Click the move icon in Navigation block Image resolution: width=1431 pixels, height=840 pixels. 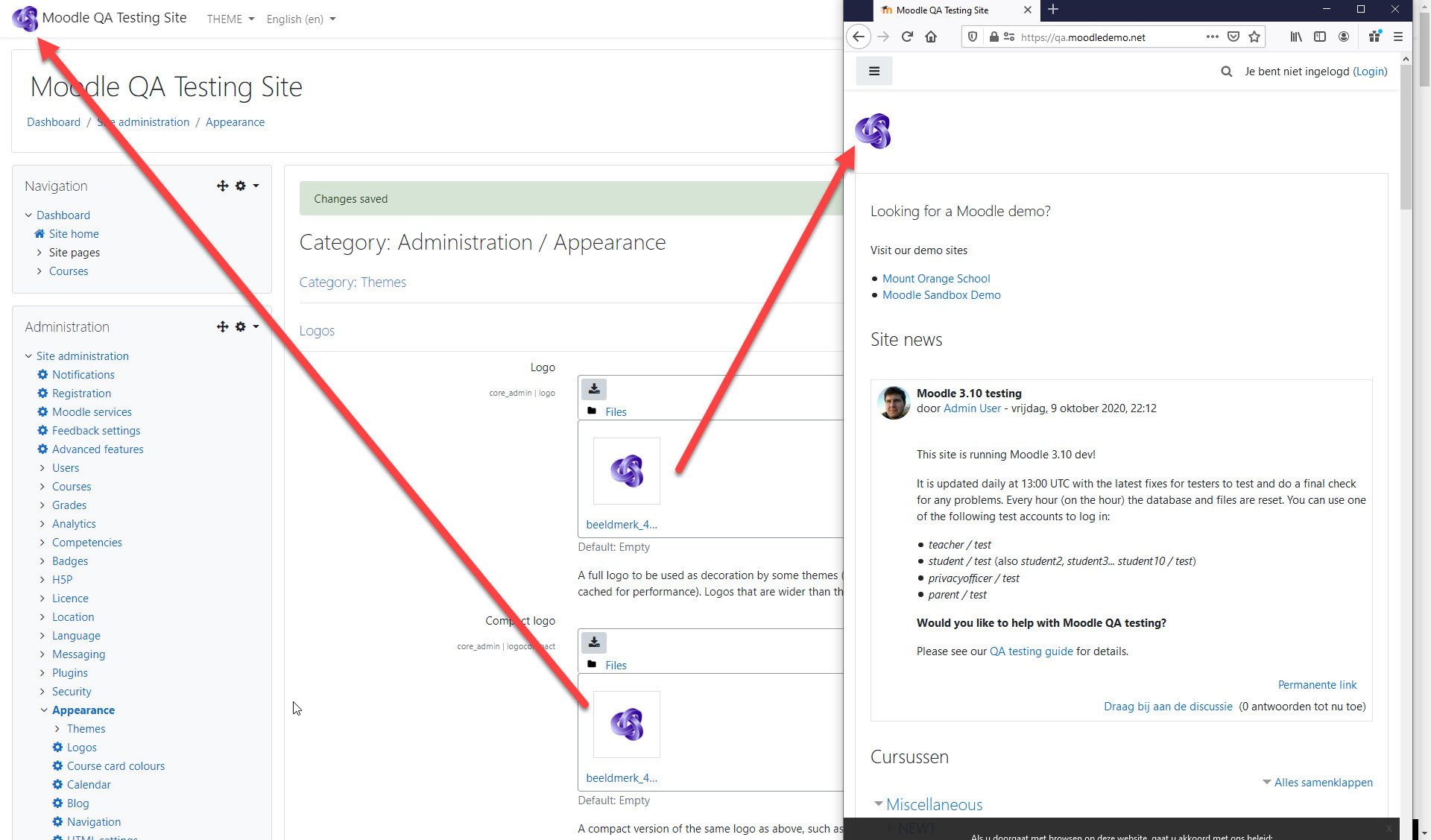coord(222,186)
